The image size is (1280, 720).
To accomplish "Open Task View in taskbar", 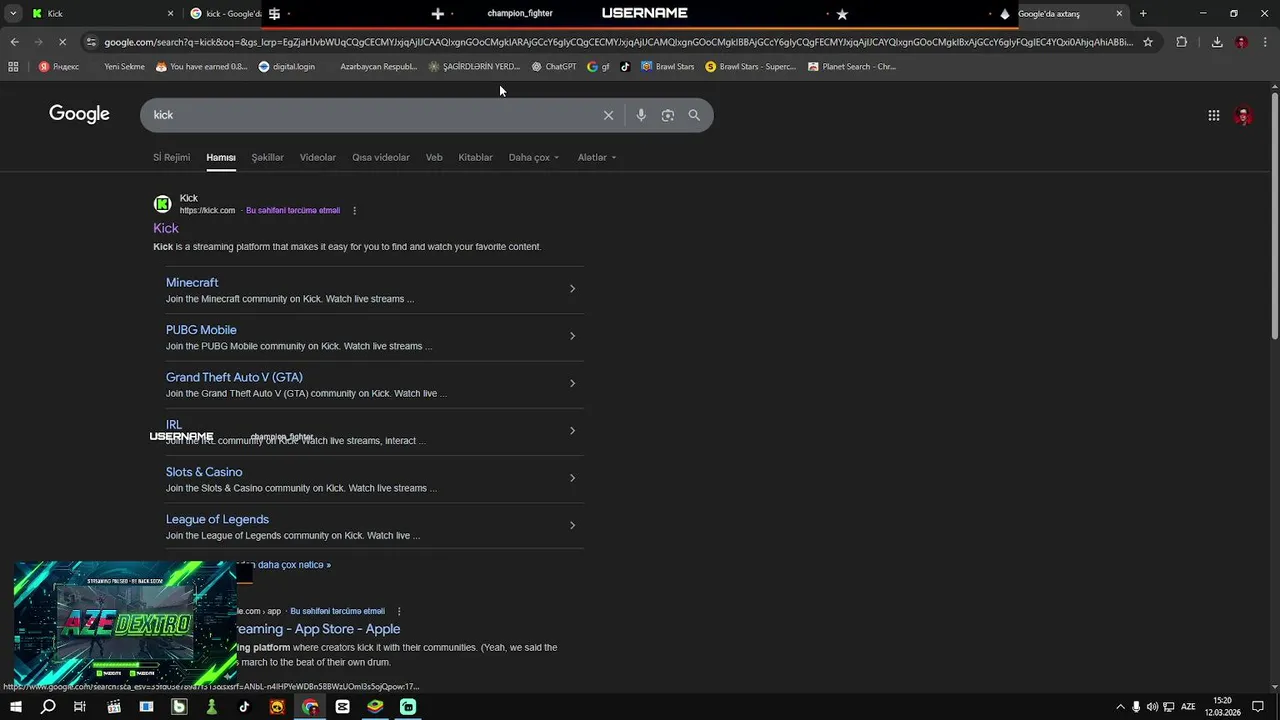I will tap(80, 707).
